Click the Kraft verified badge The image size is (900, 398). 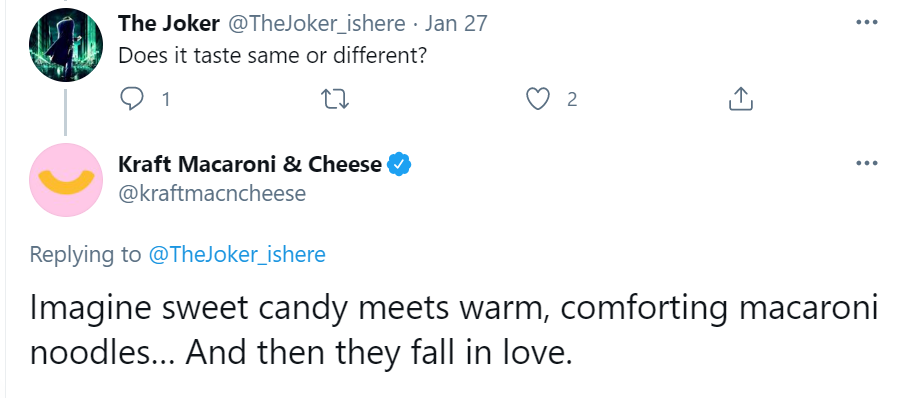[x=399, y=165]
